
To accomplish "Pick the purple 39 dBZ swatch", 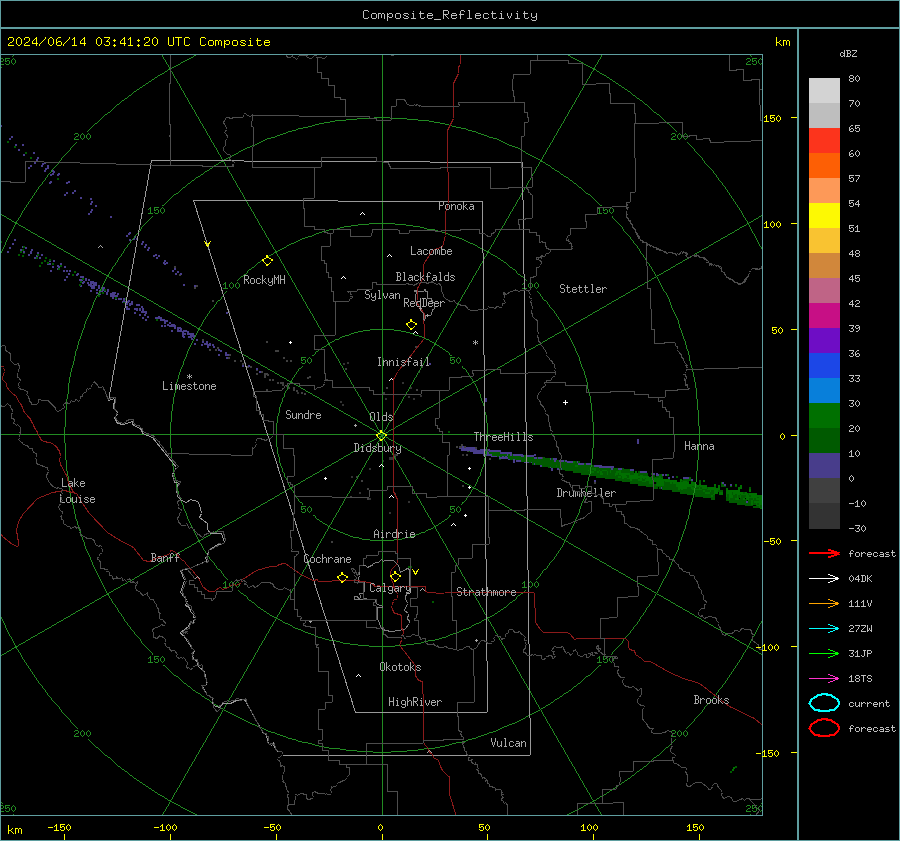I will (x=824, y=340).
